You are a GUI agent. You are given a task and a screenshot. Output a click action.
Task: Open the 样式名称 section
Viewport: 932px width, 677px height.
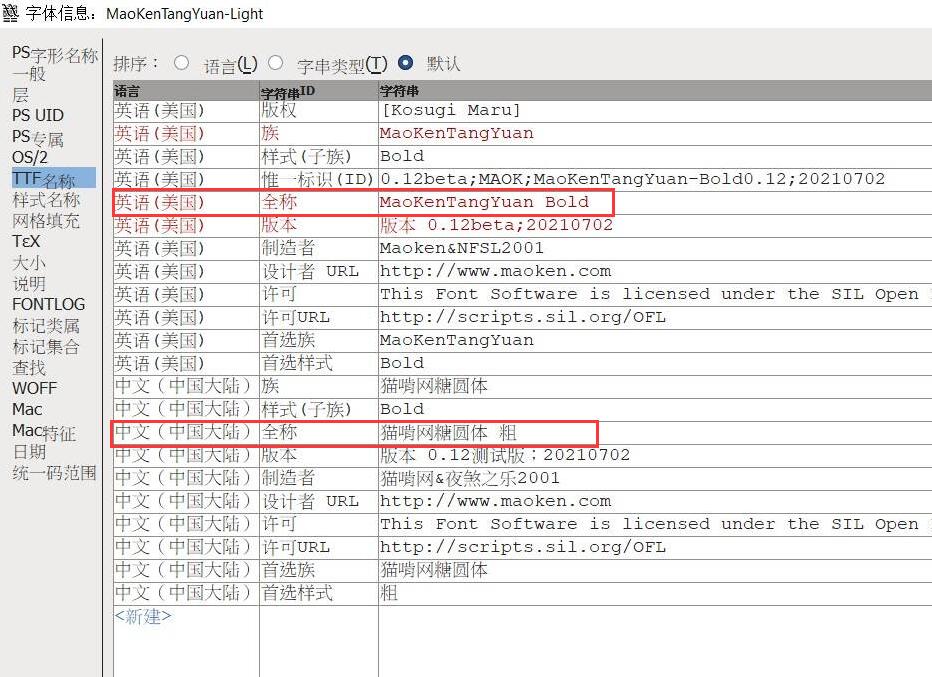tap(46, 200)
